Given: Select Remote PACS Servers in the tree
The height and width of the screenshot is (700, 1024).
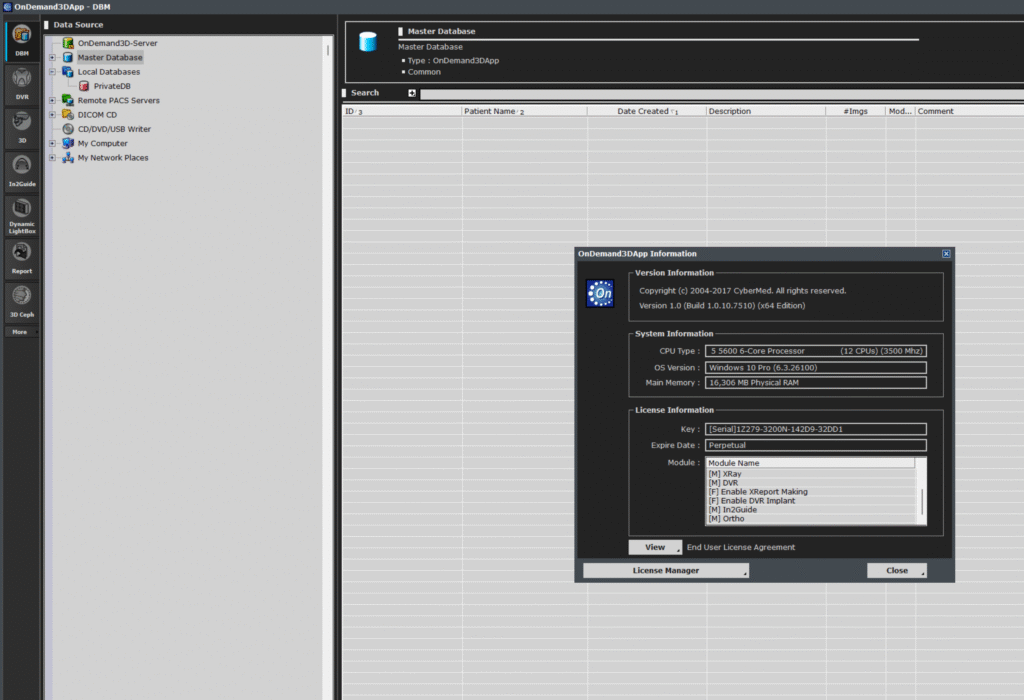Looking at the screenshot, I should 118,101.
